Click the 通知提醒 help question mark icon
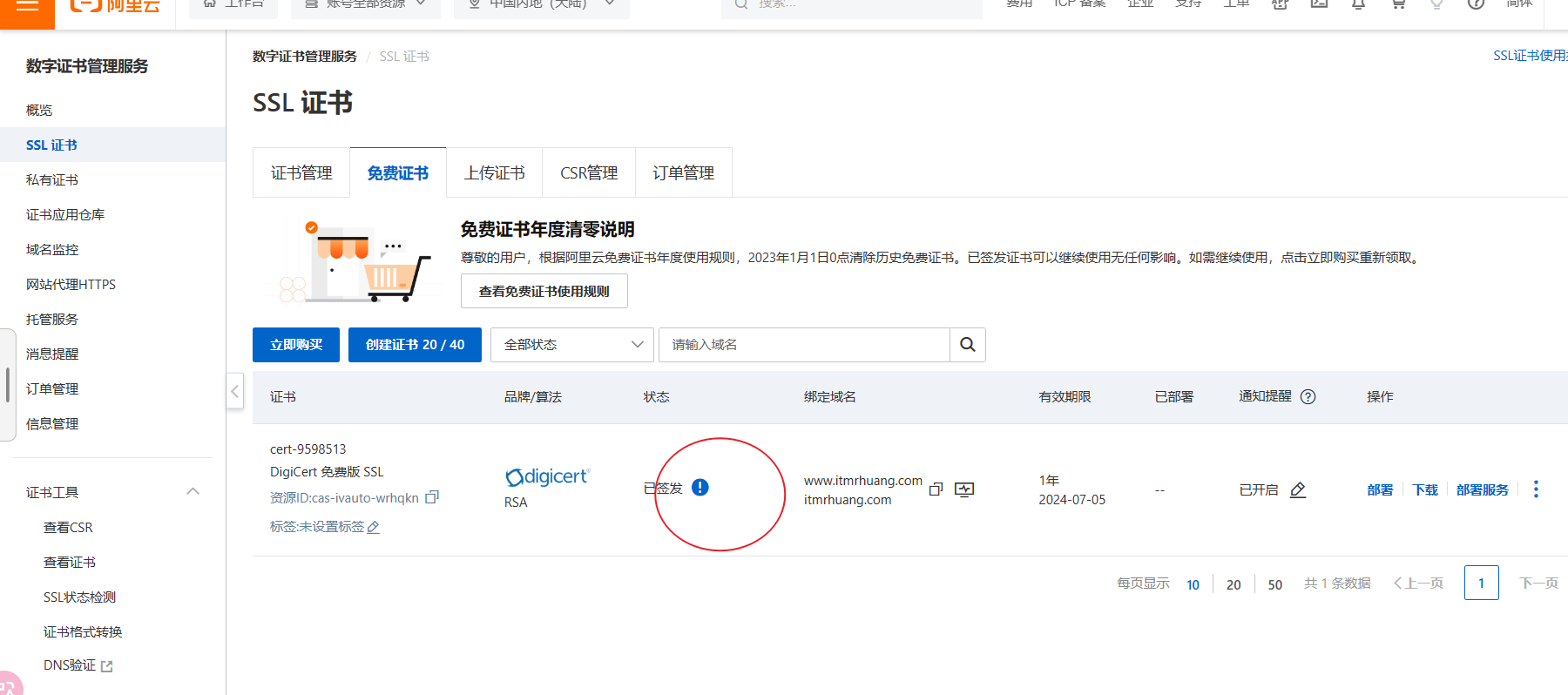 coord(1308,397)
